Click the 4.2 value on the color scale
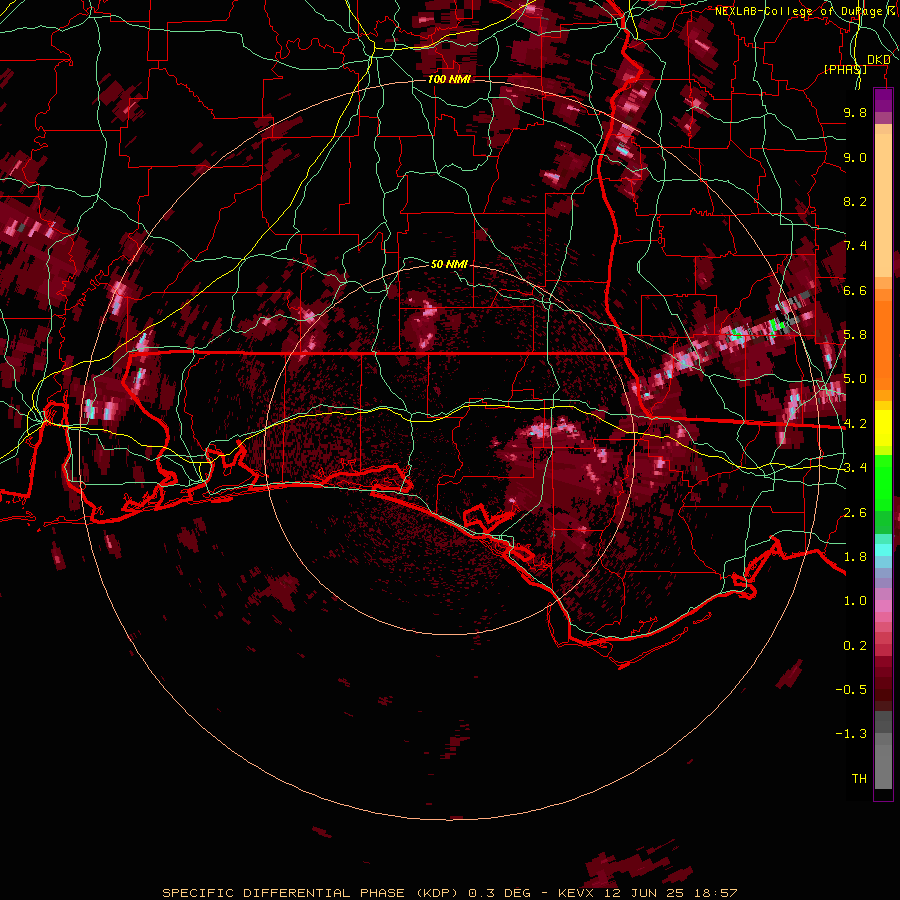 pos(855,424)
